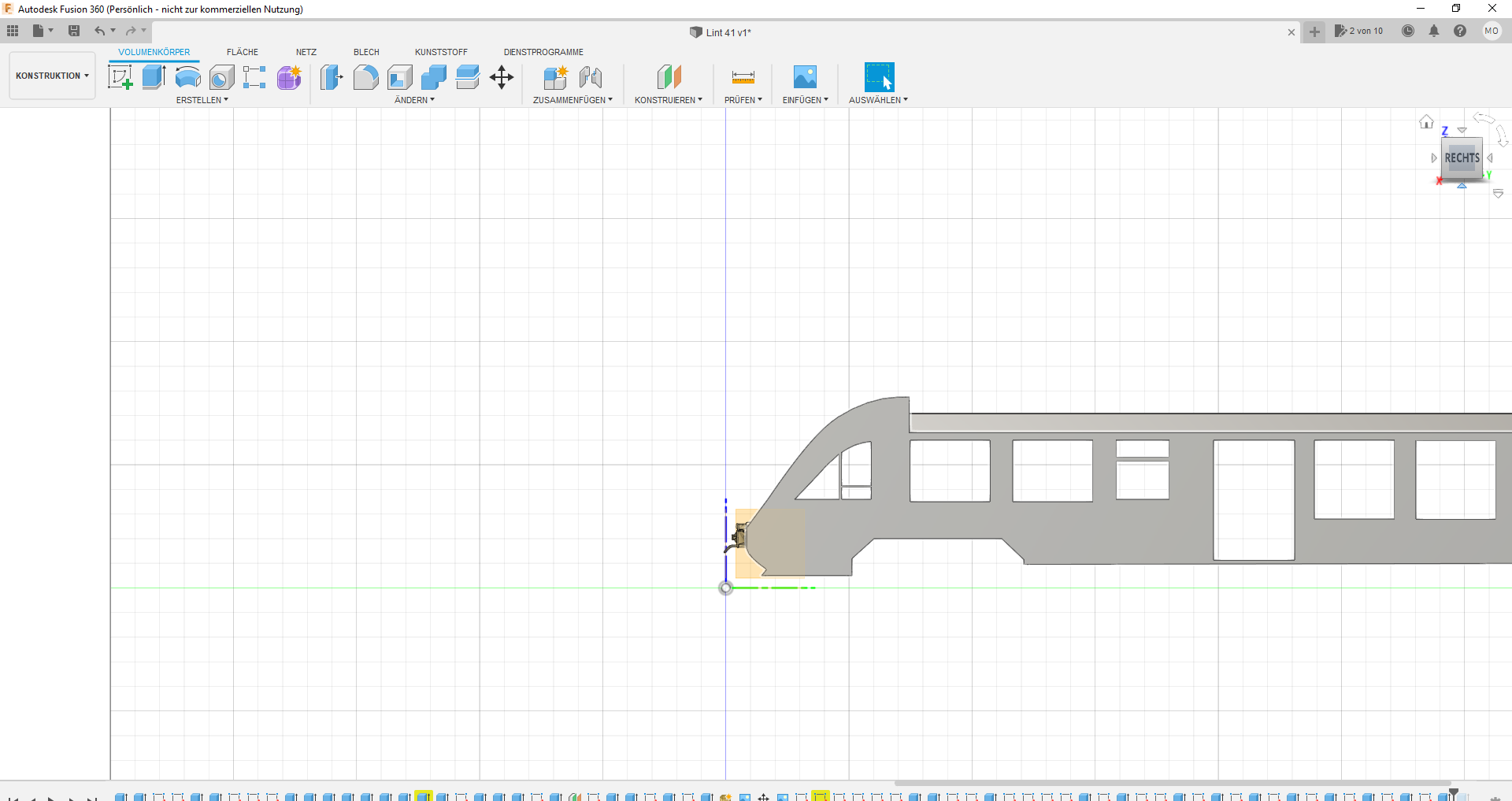Select the Press Pull tool icon

pyautogui.click(x=332, y=77)
